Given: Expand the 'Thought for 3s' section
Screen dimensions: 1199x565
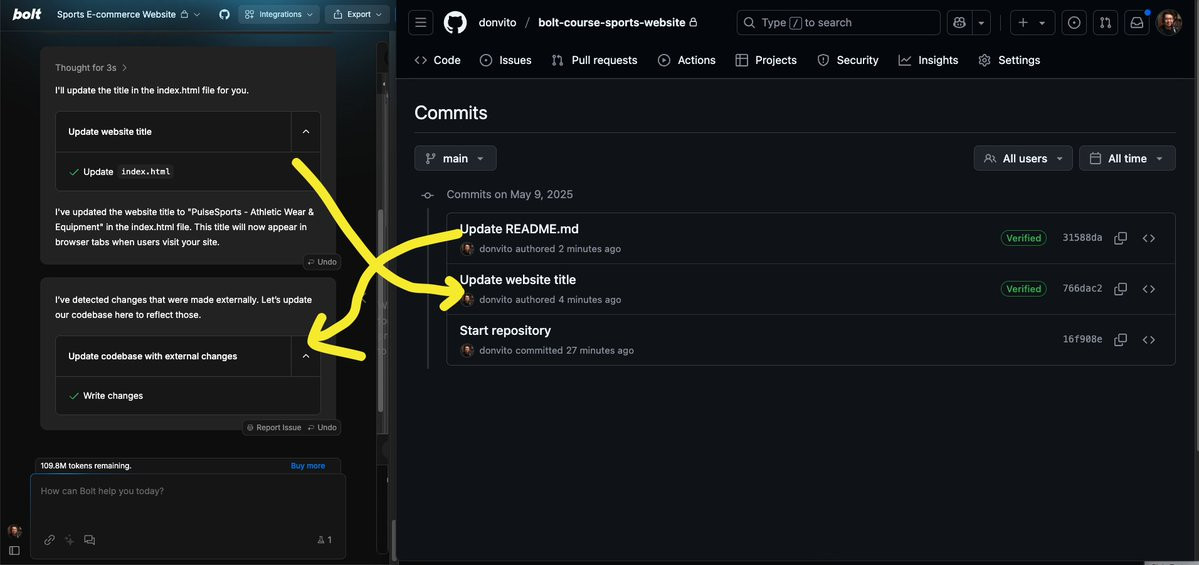Looking at the screenshot, I should (x=91, y=67).
